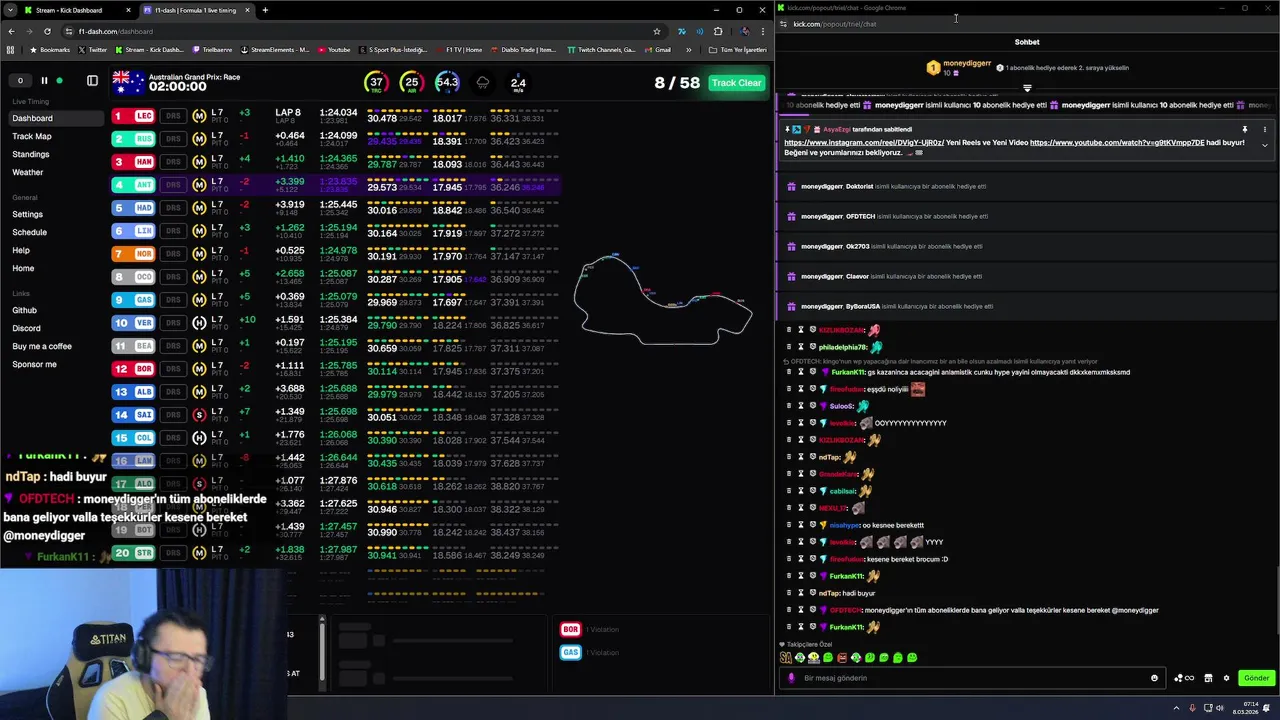Open the Kick chat shop icon
The width and height of the screenshot is (1280, 720).
click(1208, 678)
